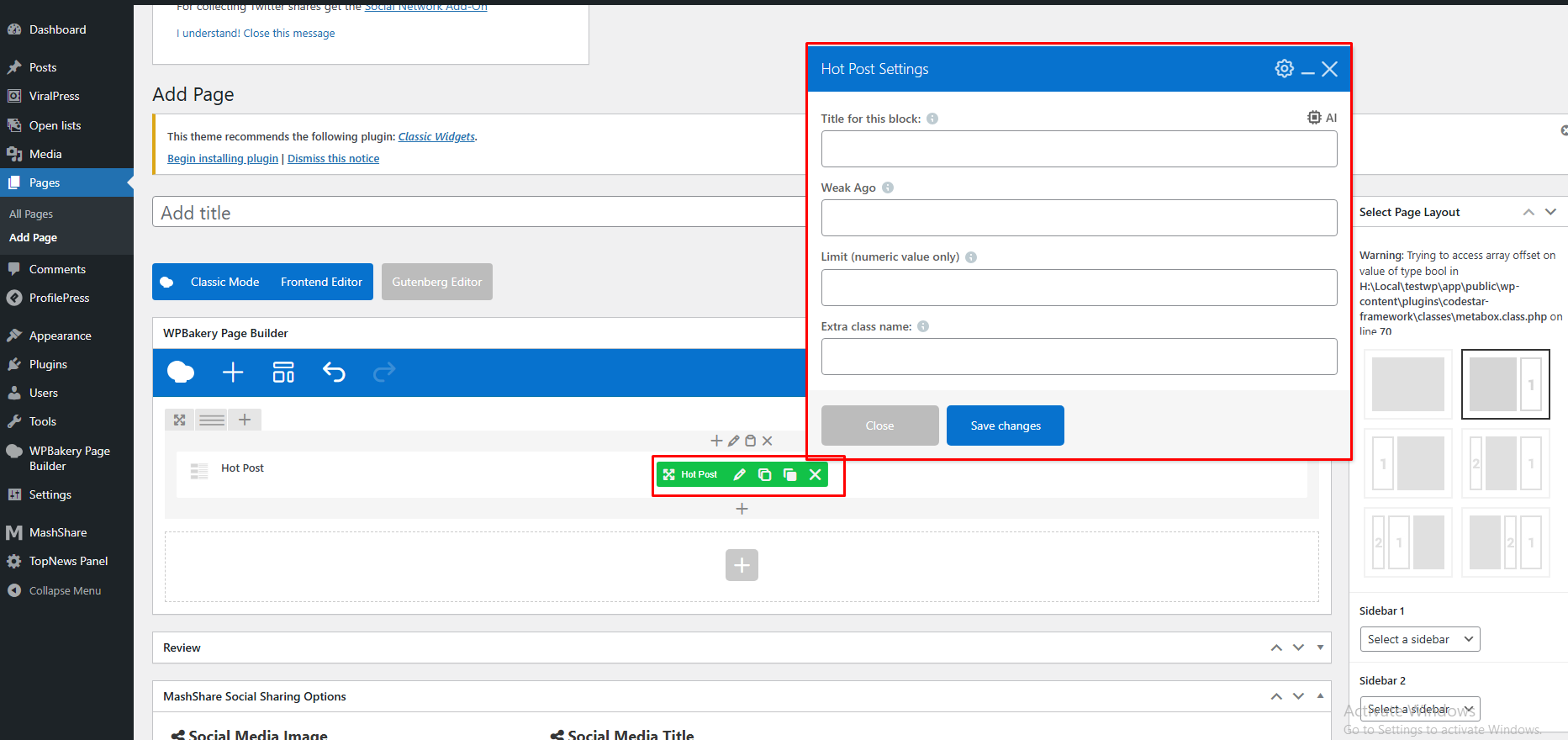1568x740 pixels.
Task: Open the Classic Widgets plugin link
Action: (436, 136)
